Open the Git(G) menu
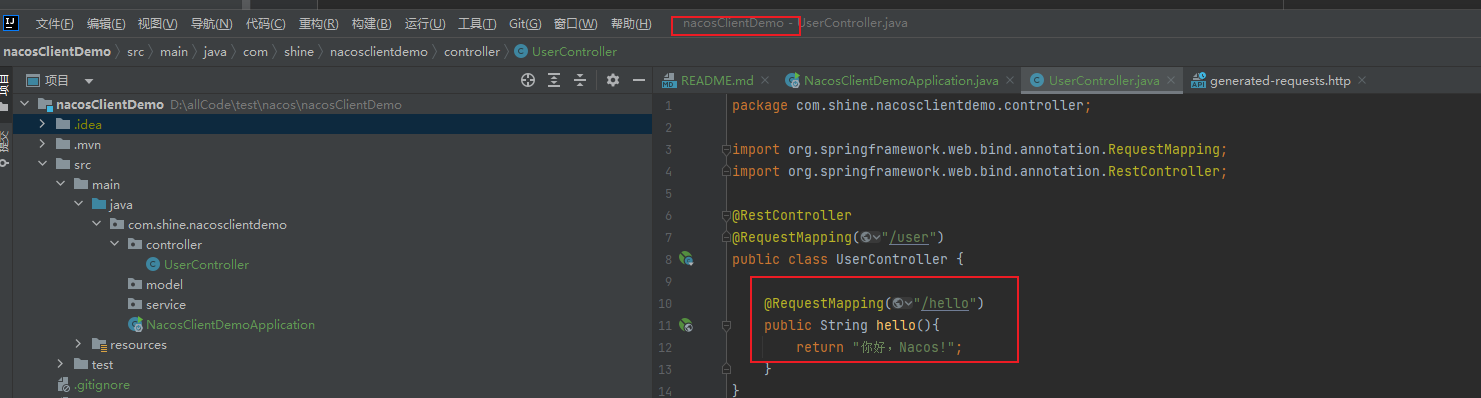 [x=525, y=24]
